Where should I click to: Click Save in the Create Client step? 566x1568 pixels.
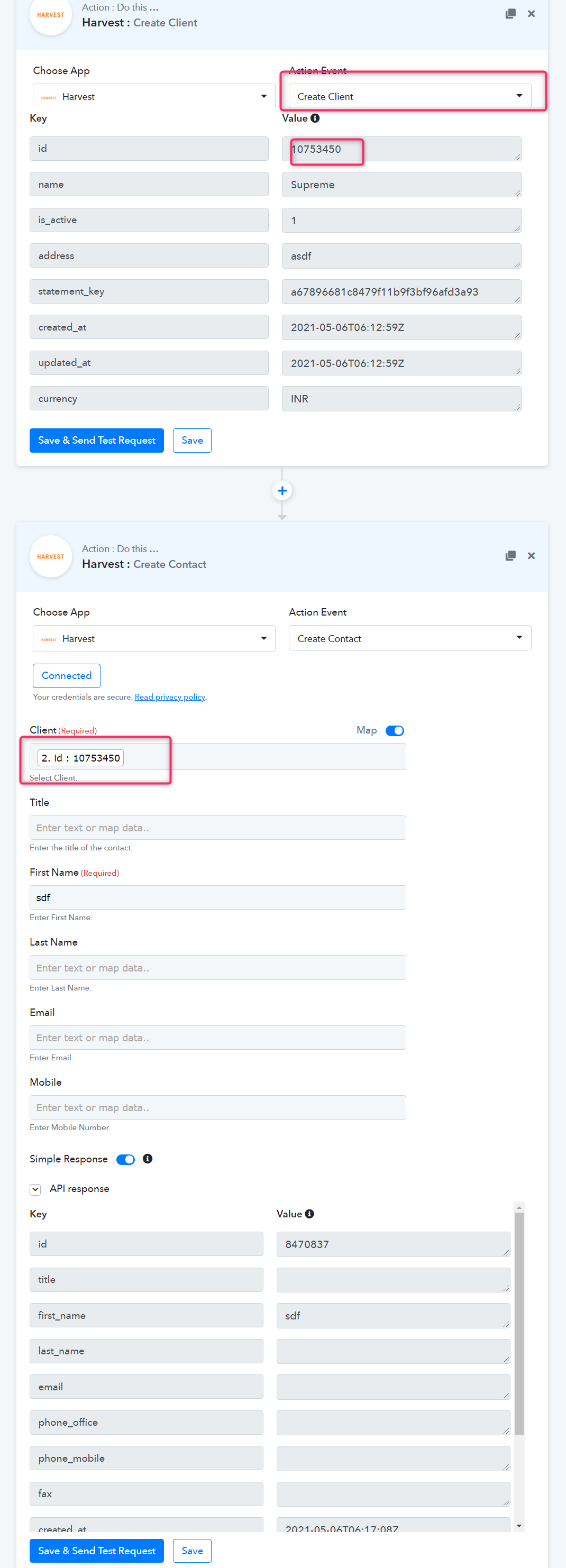click(193, 441)
